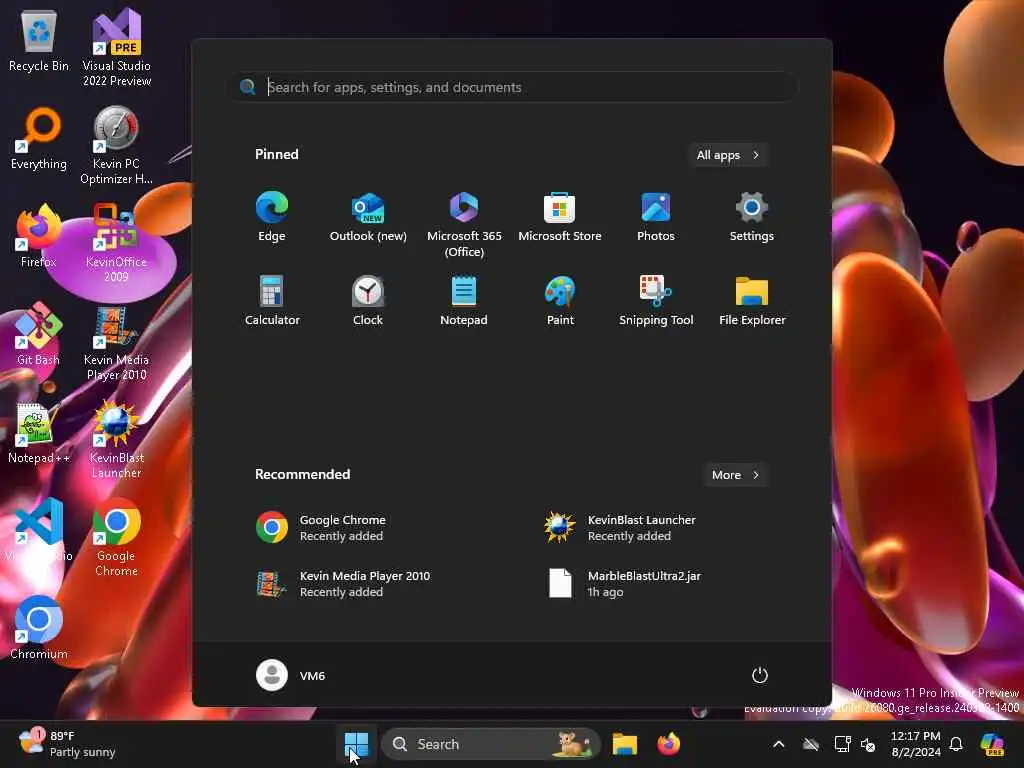Select KevinBlast Launcher desktop icon
Image resolution: width=1024 pixels, height=768 pixels.
(117, 439)
